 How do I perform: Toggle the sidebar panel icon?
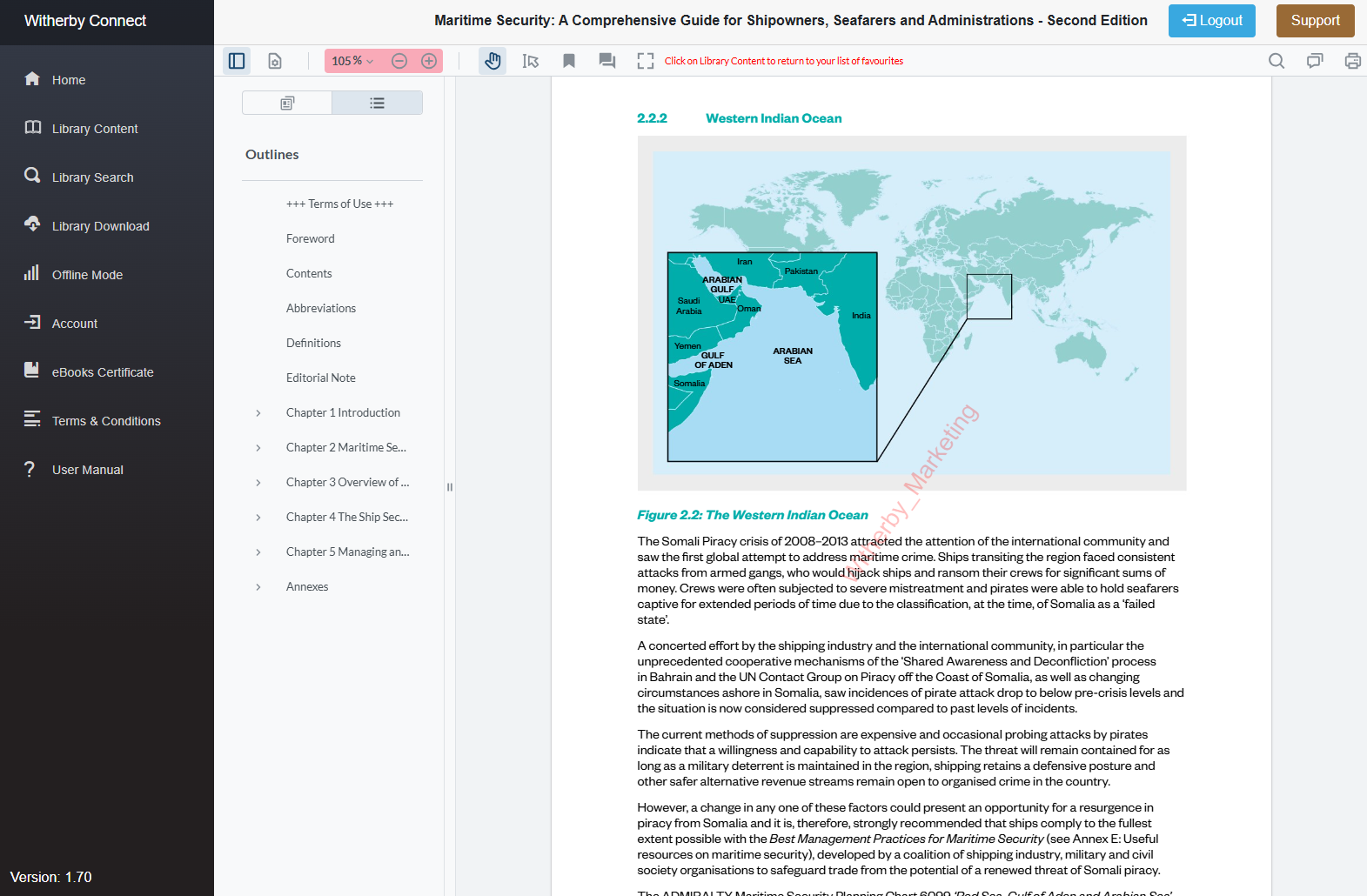pyautogui.click(x=237, y=61)
